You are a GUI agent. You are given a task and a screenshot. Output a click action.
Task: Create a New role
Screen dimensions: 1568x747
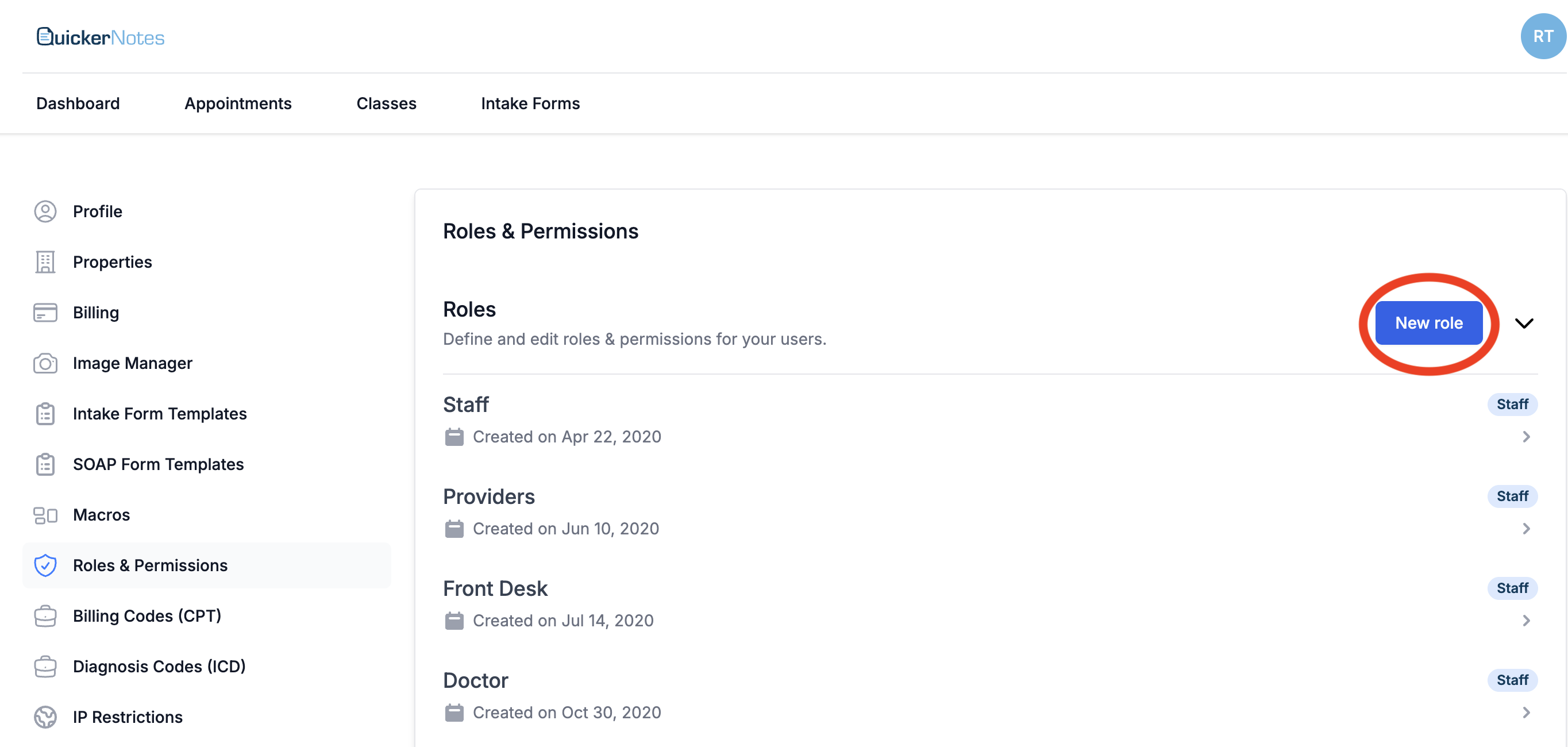(x=1428, y=324)
